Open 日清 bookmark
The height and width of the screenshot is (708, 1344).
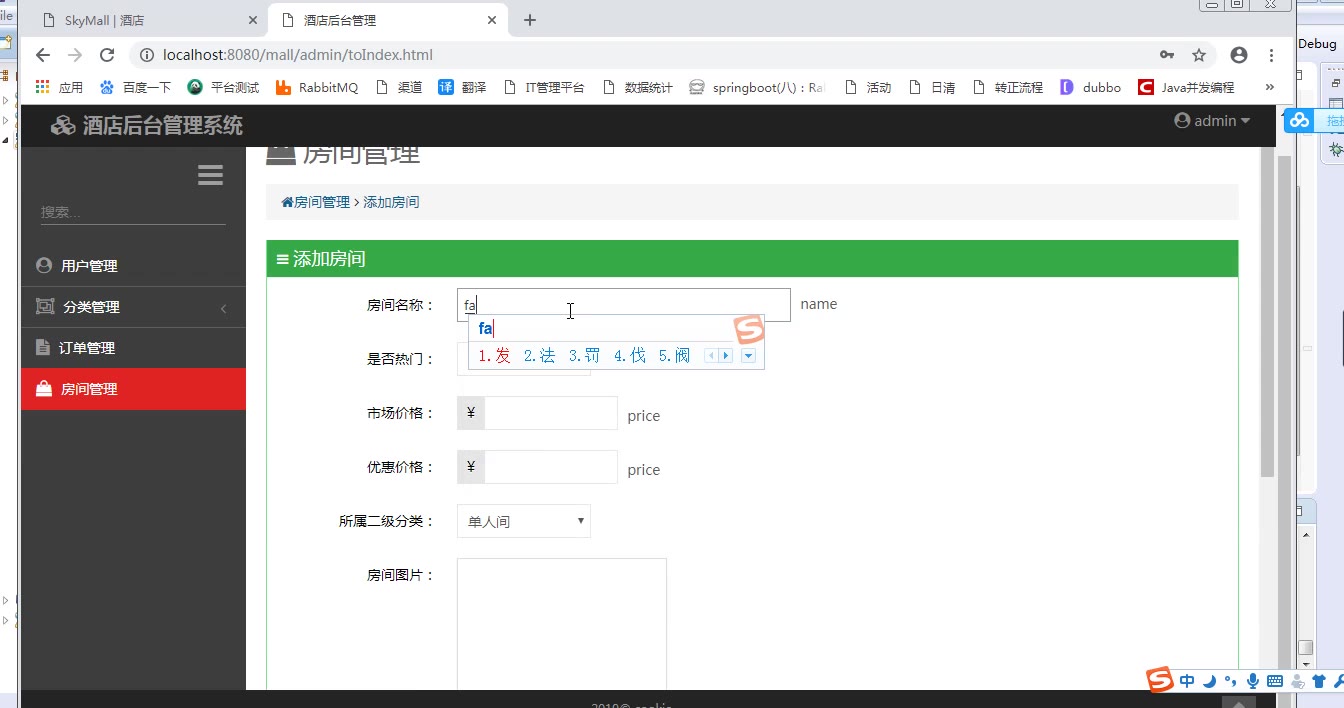(931, 87)
